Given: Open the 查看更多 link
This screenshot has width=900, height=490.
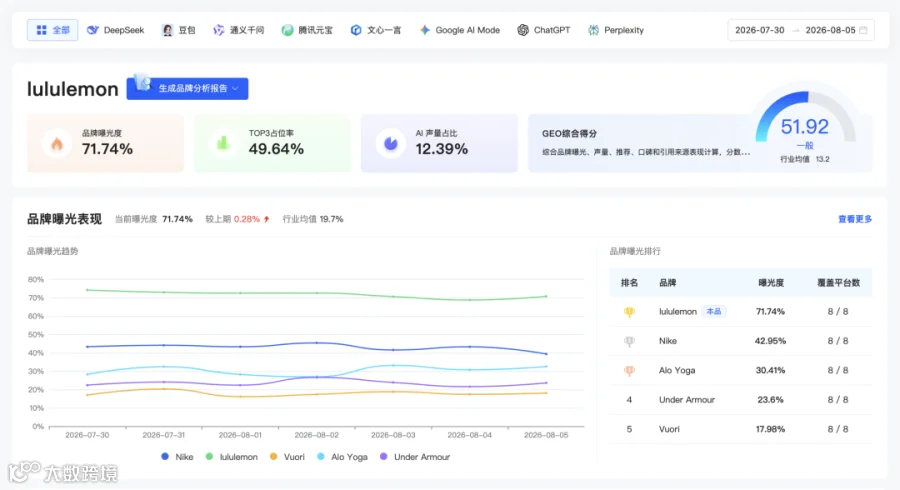Looking at the screenshot, I should pos(855,219).
